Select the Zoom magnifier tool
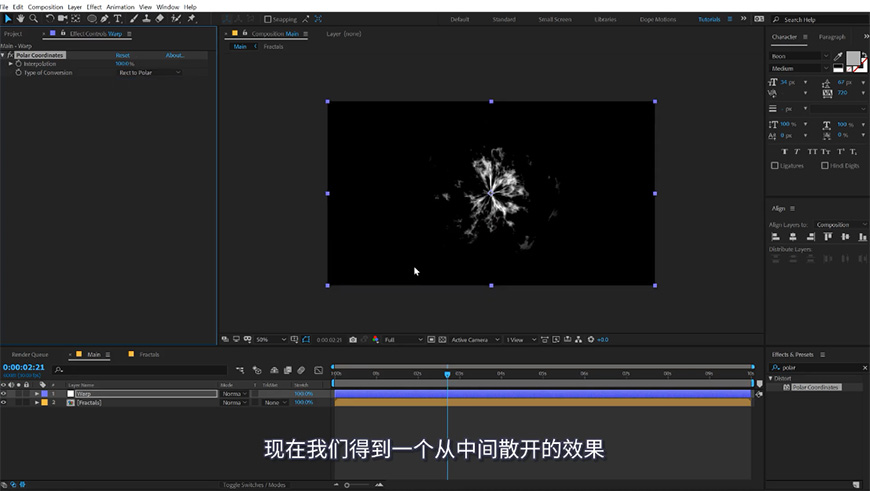 [x=33, y=18]
